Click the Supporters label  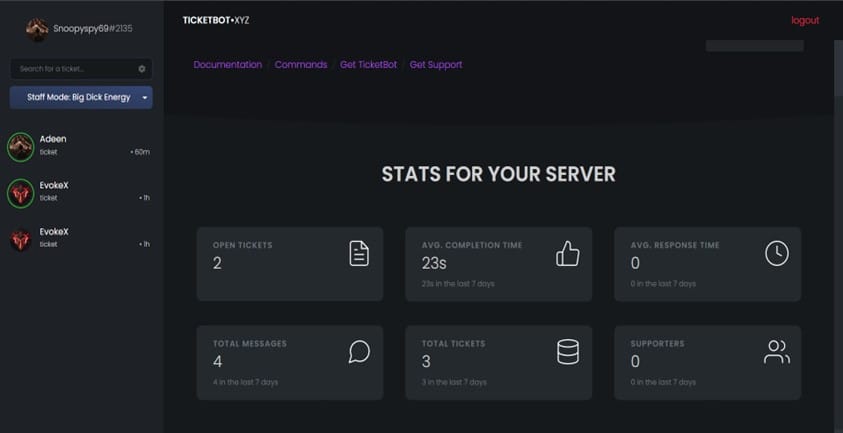click(658, 344)
